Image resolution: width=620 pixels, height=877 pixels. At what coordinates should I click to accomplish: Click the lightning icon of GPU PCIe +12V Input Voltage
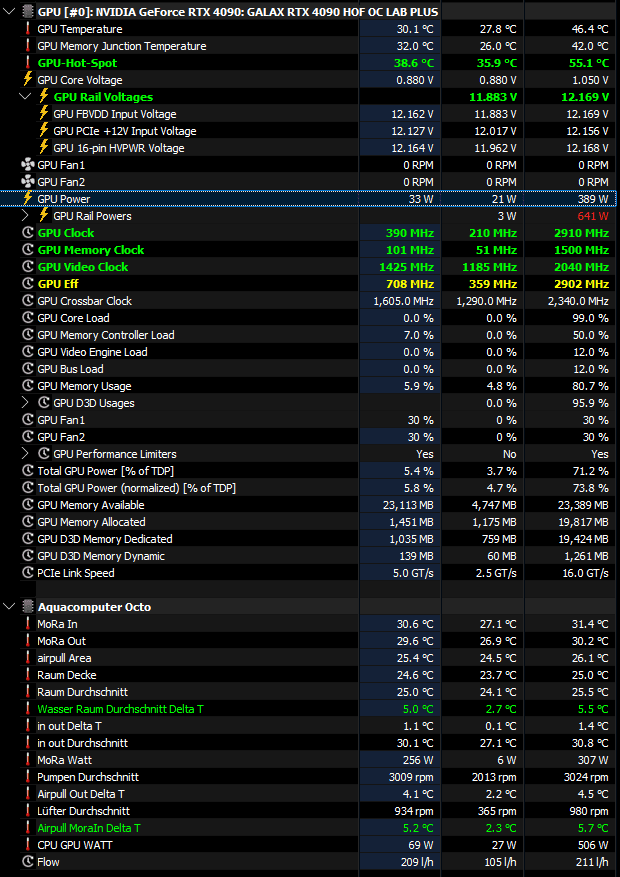44,130
